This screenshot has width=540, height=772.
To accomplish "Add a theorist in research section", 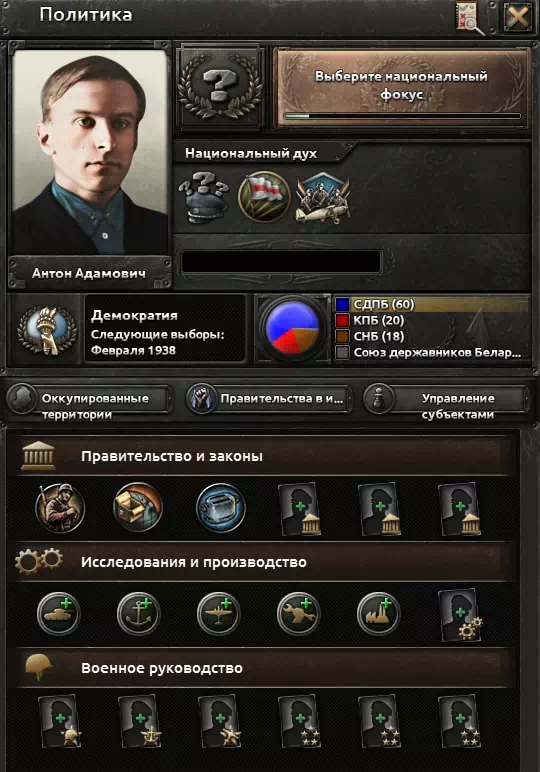I will coord(460,614).
